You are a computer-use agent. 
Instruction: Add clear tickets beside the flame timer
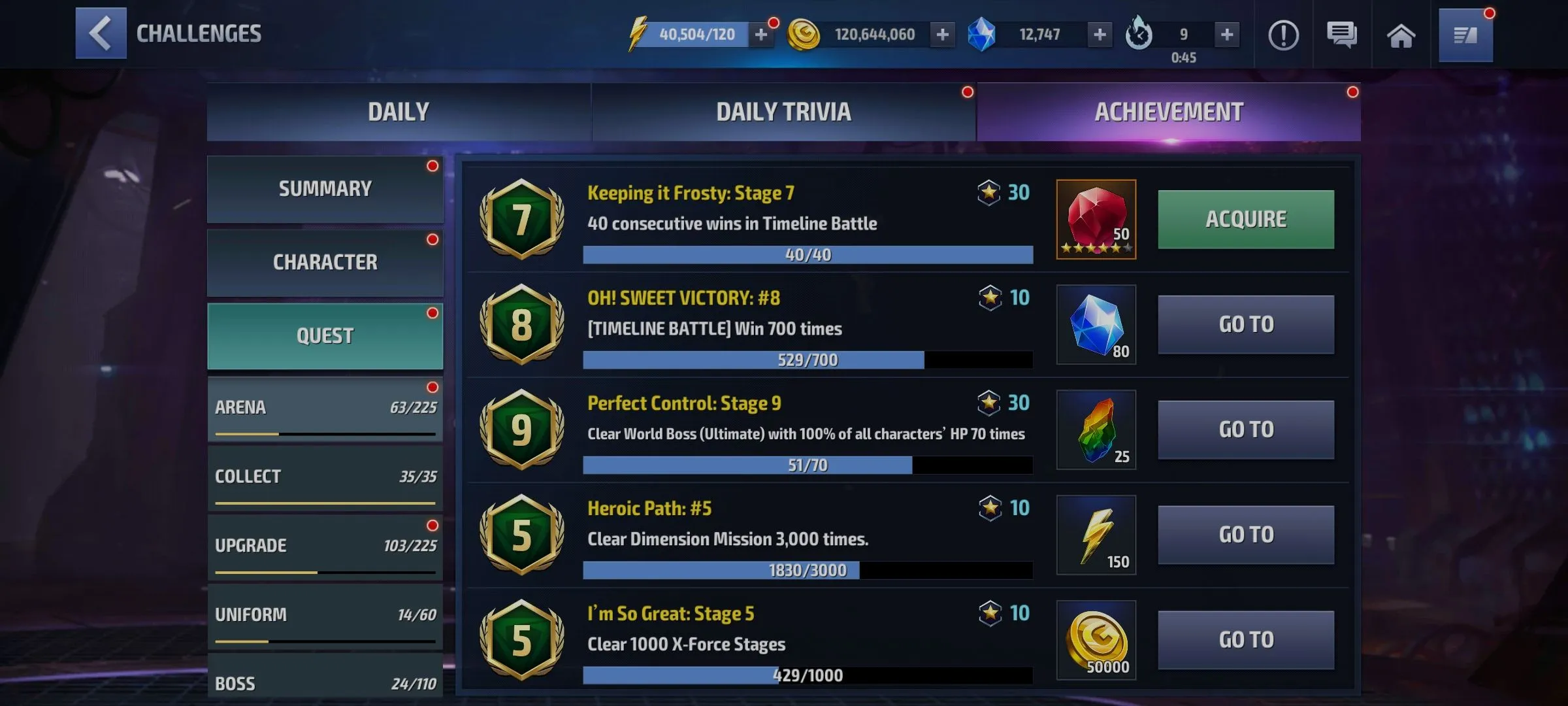pos(1227,35)
